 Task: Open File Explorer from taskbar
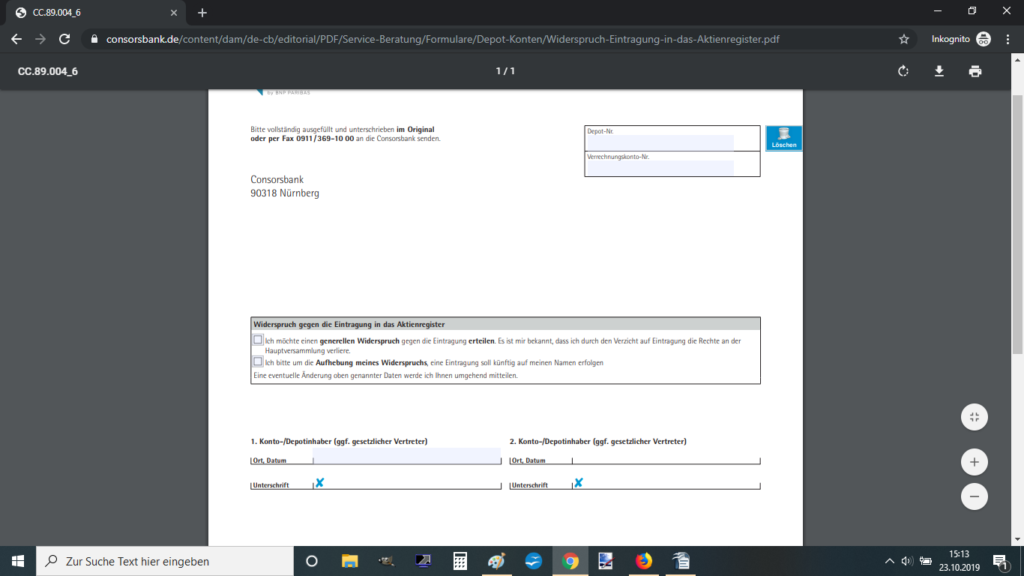pyautogui.click(x=349, y=561)
